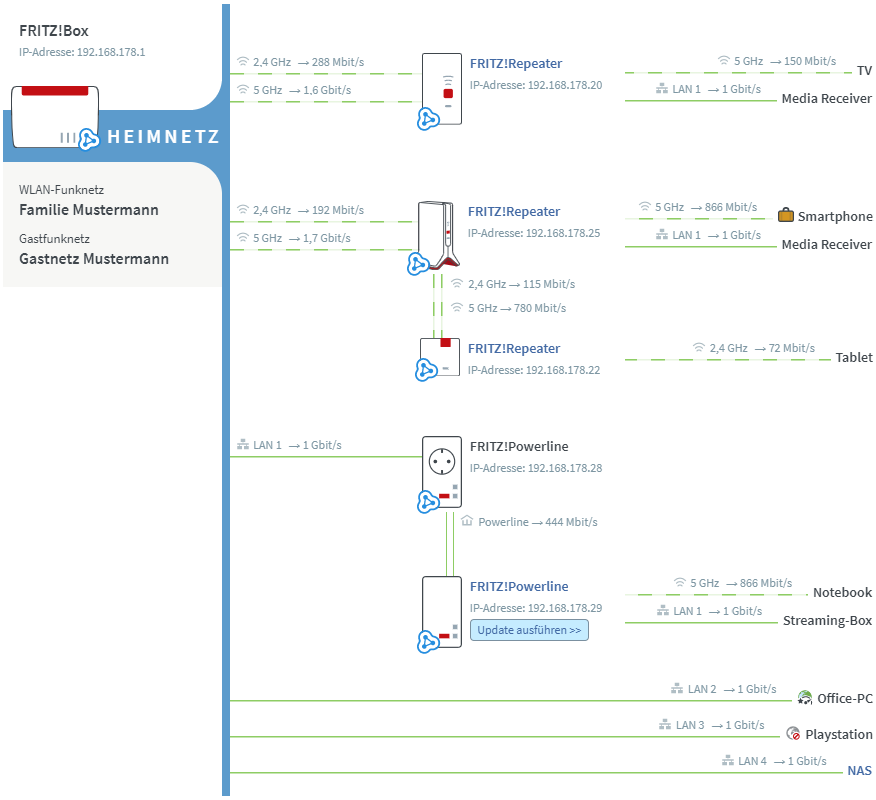The width and height of the screenshot is (876, 800).
Task: Click Media Receiver under TV
Action: tap(826, 99)
